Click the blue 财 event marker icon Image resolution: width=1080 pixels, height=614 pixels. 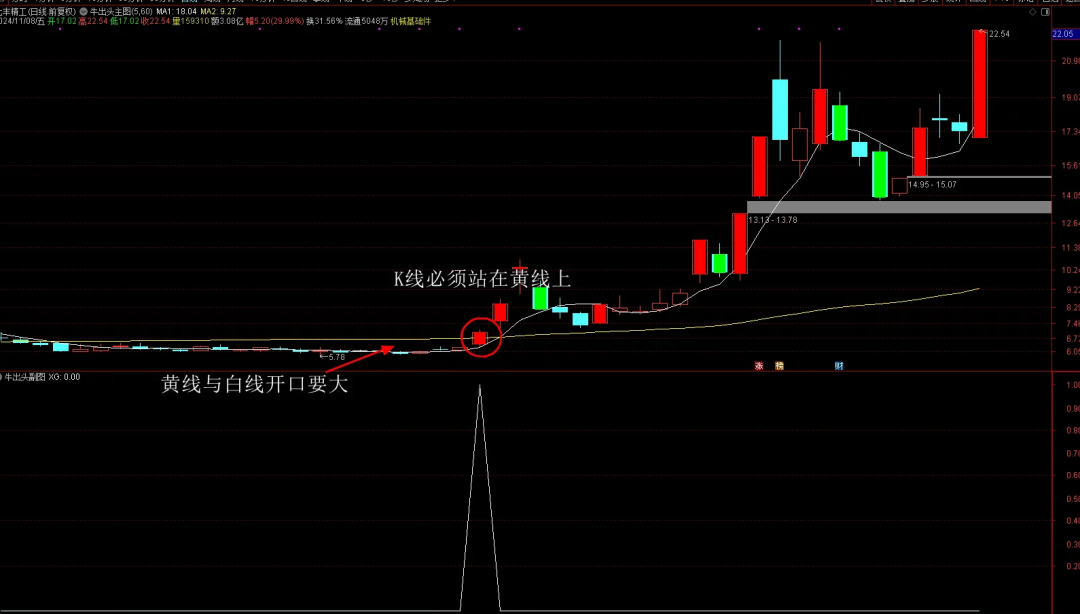tap(838, 366)
